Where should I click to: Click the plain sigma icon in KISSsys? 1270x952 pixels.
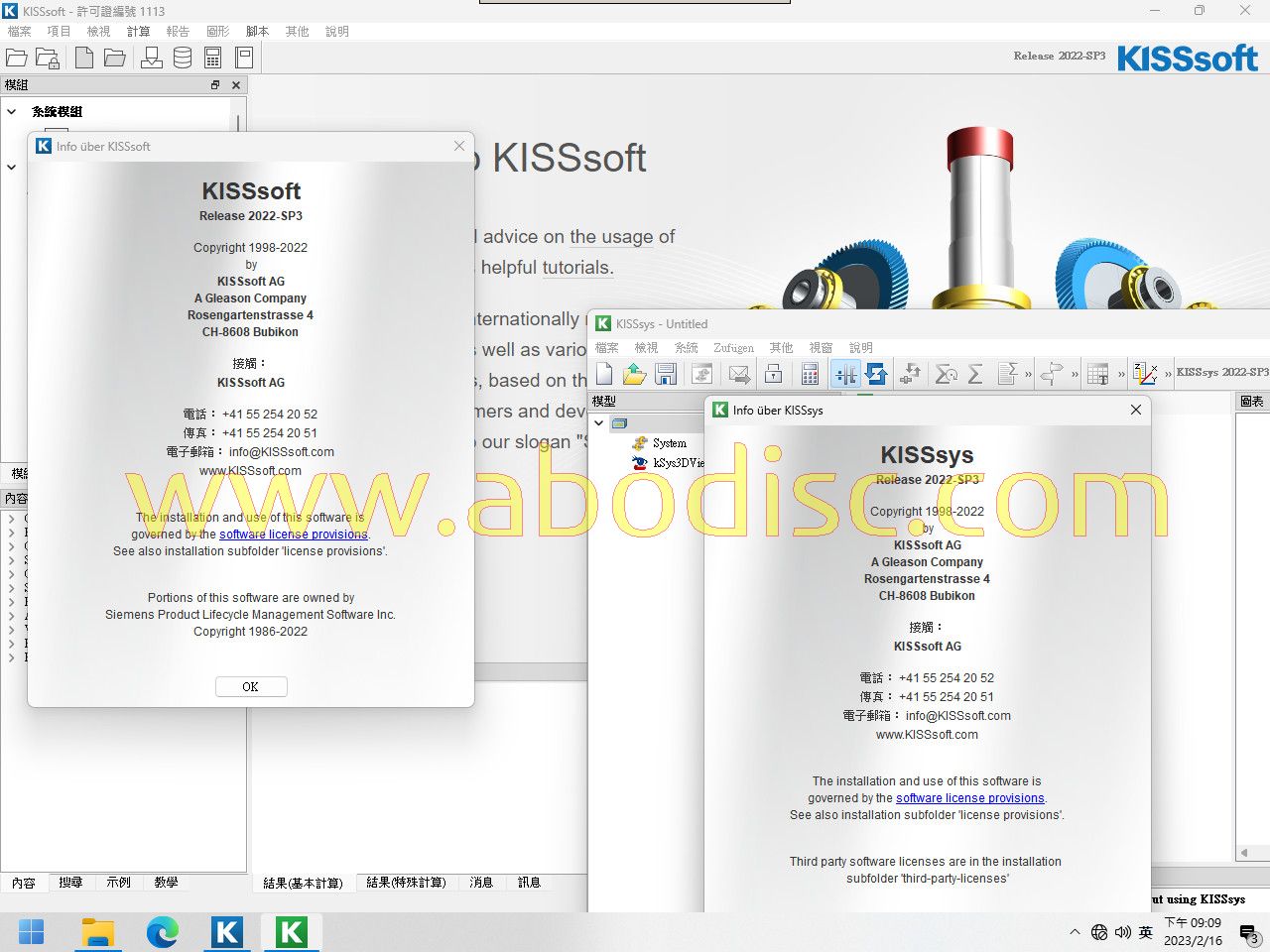coord(975,374)
